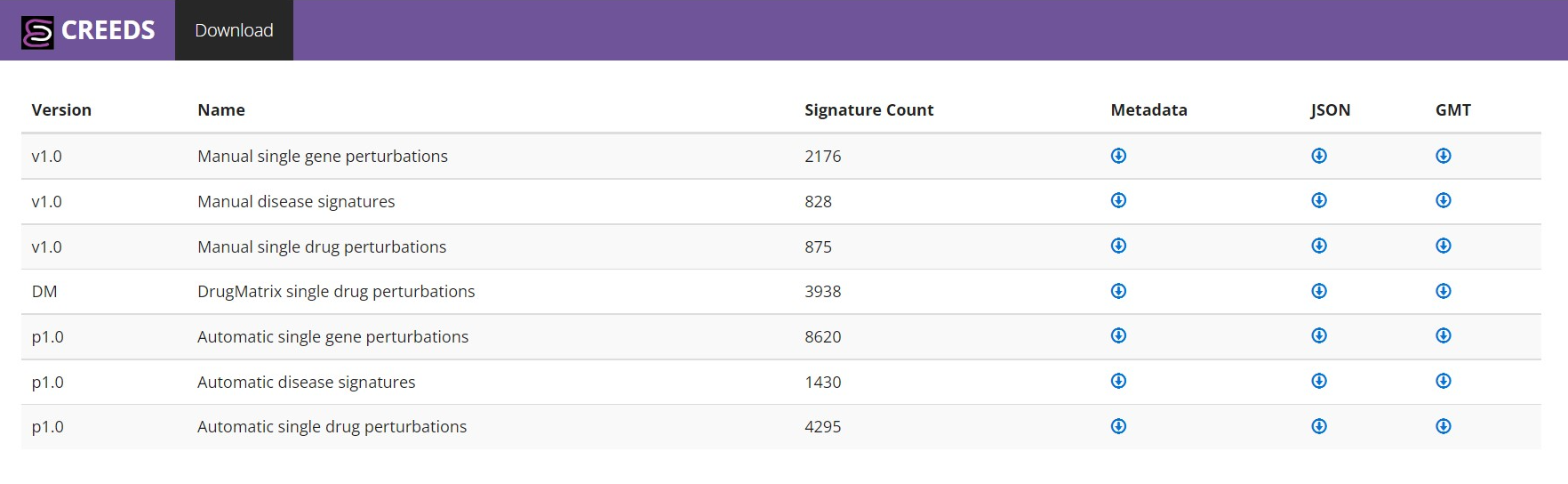1568x484 pixels.
Task: Download JSON for Manual single drug perturbations
Action: (x=1319, y=246)
